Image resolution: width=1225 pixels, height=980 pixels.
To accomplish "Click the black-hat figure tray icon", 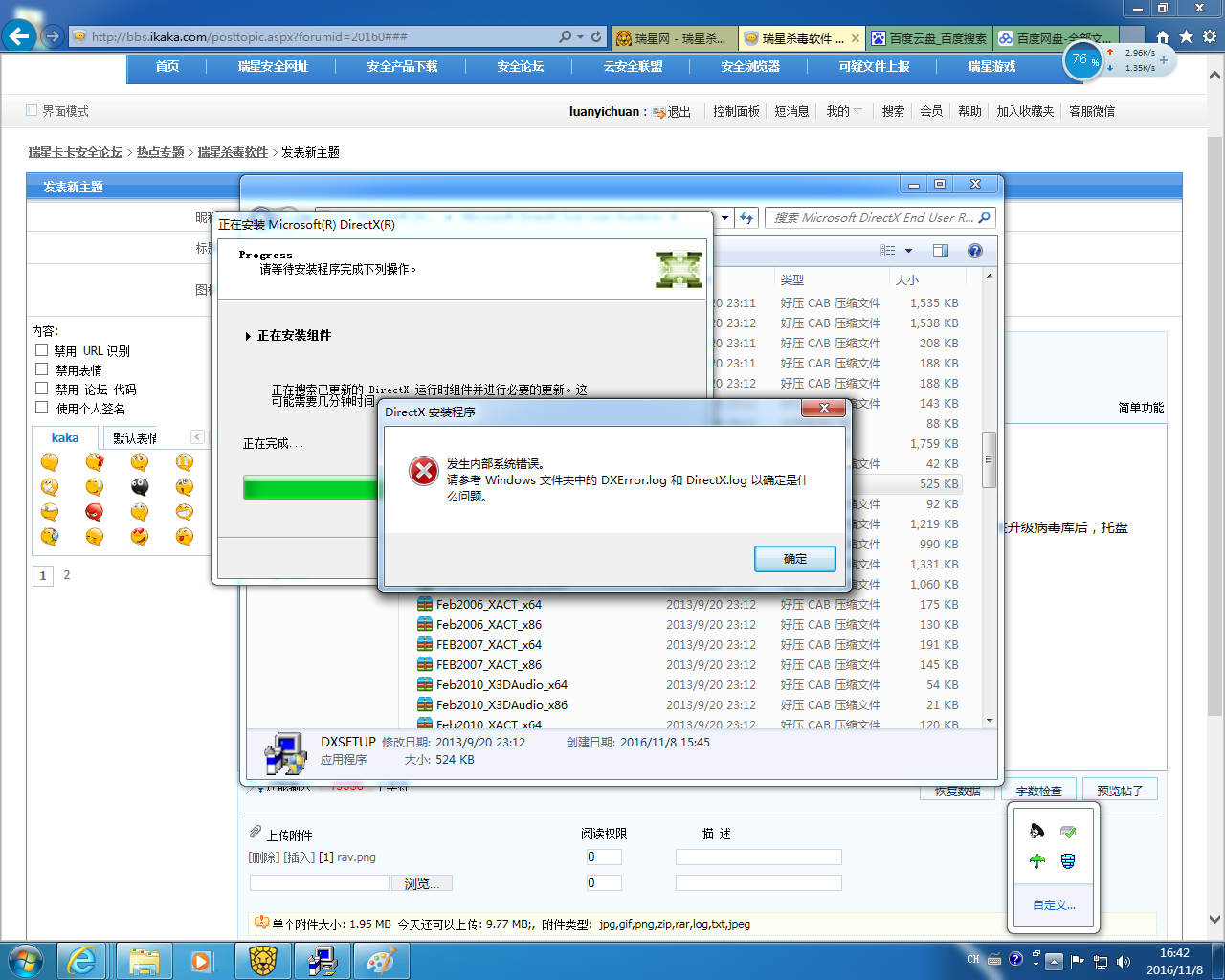I will point(1036,831).
